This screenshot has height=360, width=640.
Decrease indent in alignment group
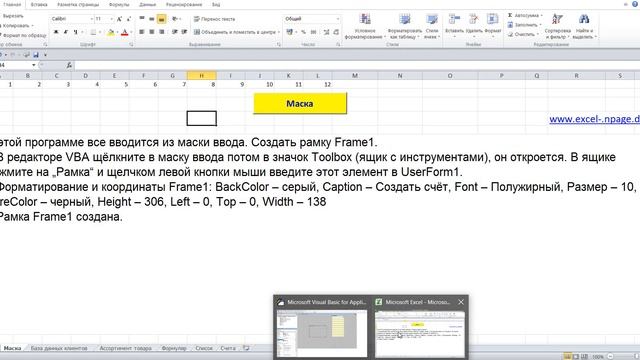click(175, 32)
